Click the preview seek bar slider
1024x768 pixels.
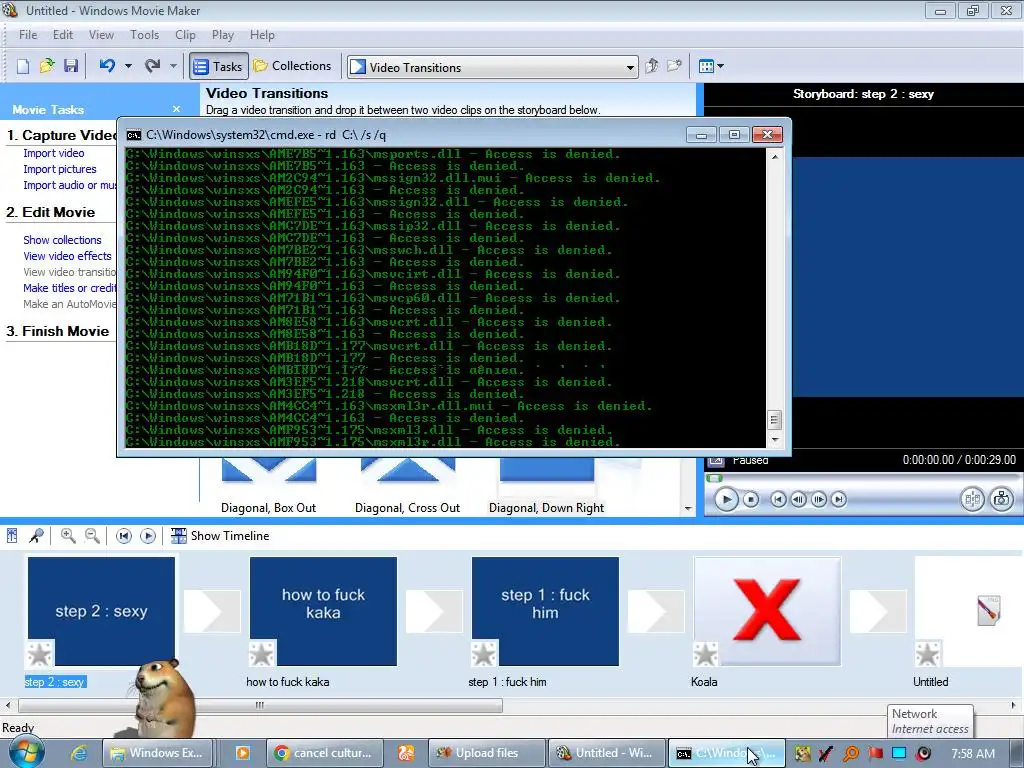tap(714, 478)
